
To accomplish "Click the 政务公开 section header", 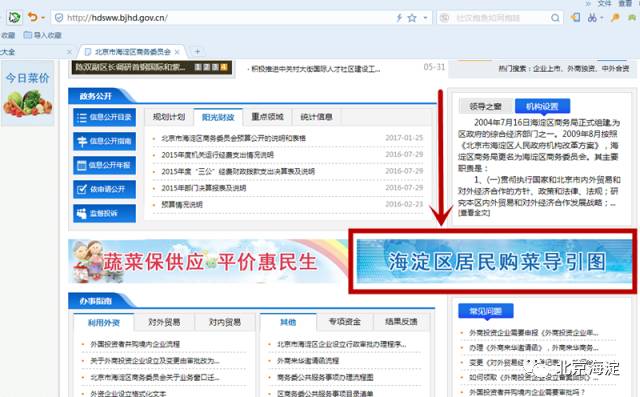I will coord(96,96).
